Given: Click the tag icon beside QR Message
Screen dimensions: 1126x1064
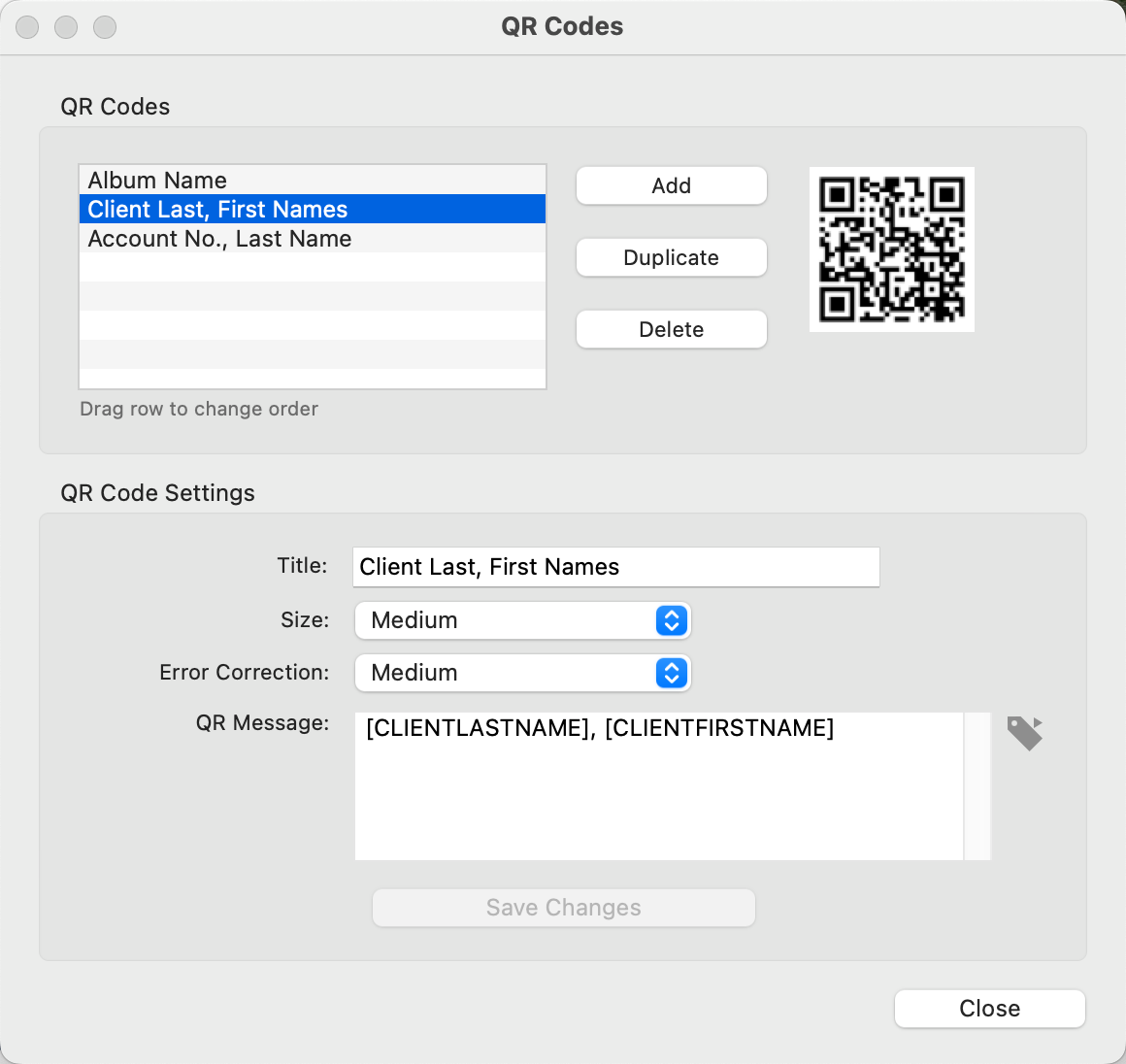Looking at the screenshot, I should pyautogui.click(x=1024, y=733).
